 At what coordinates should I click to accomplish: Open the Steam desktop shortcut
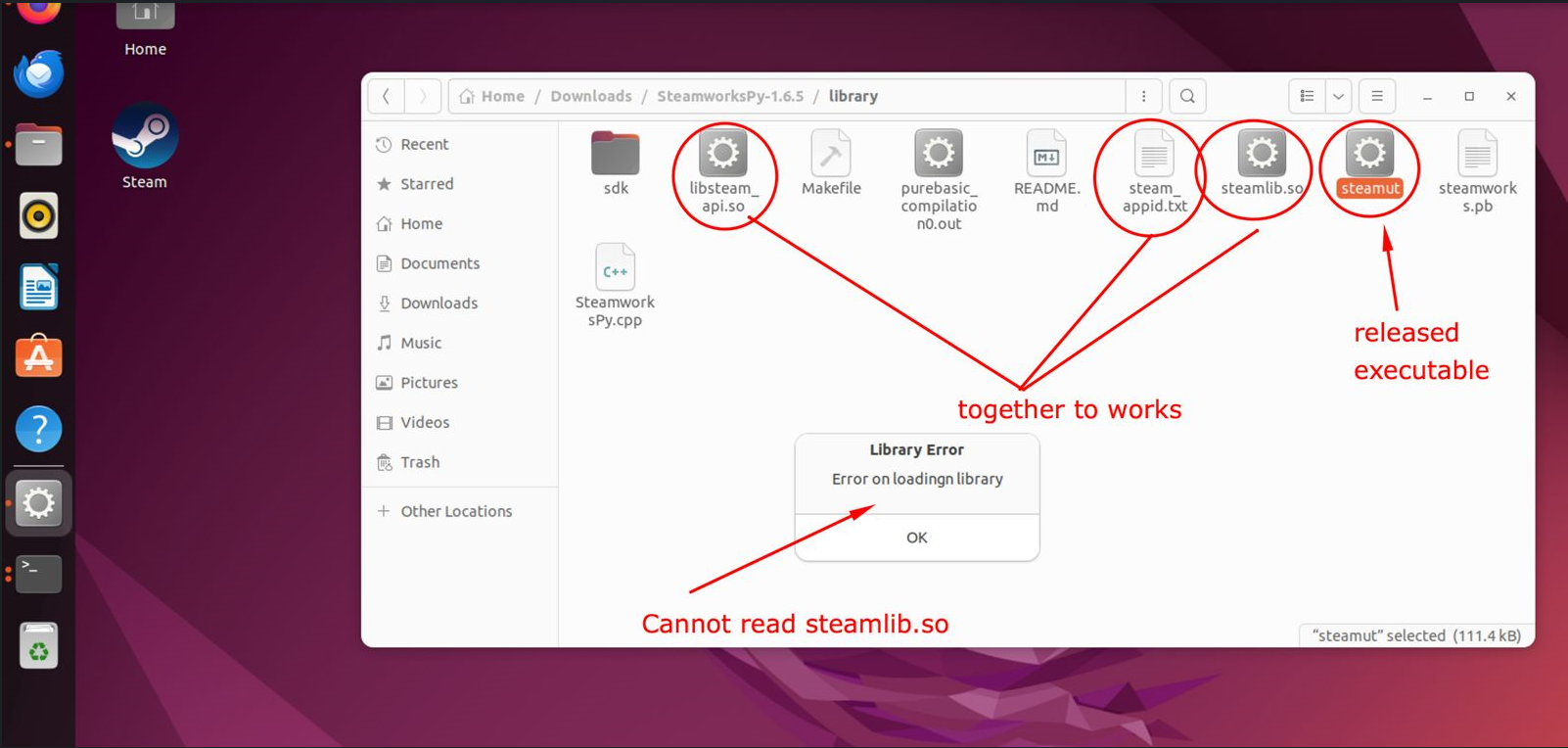[145, 146]
